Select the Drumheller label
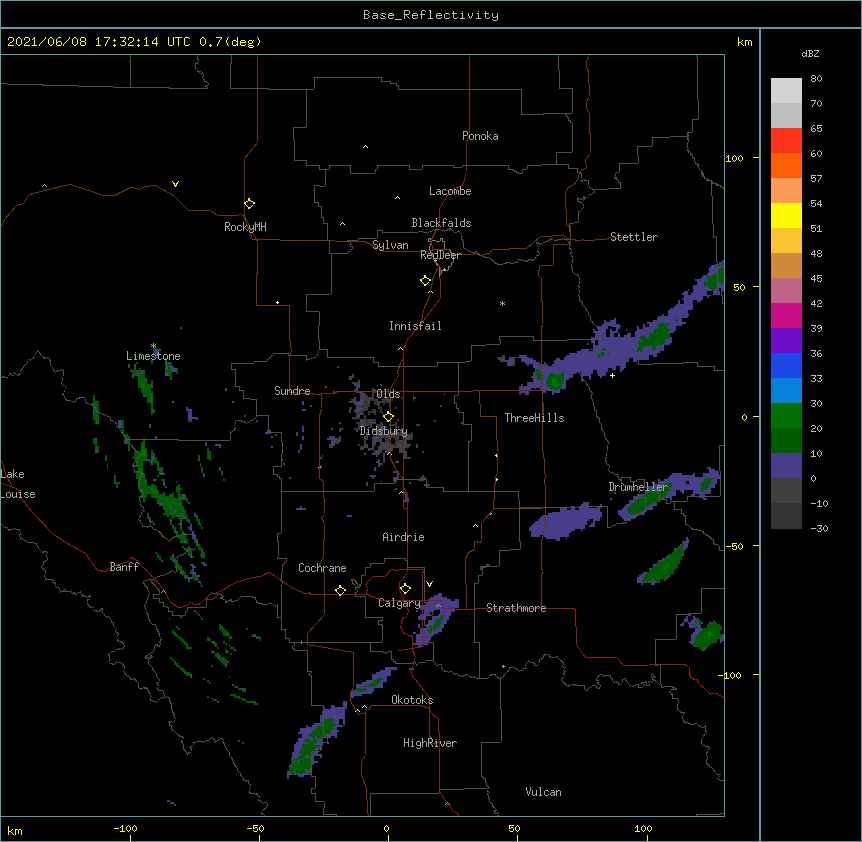 click(638, 487)
